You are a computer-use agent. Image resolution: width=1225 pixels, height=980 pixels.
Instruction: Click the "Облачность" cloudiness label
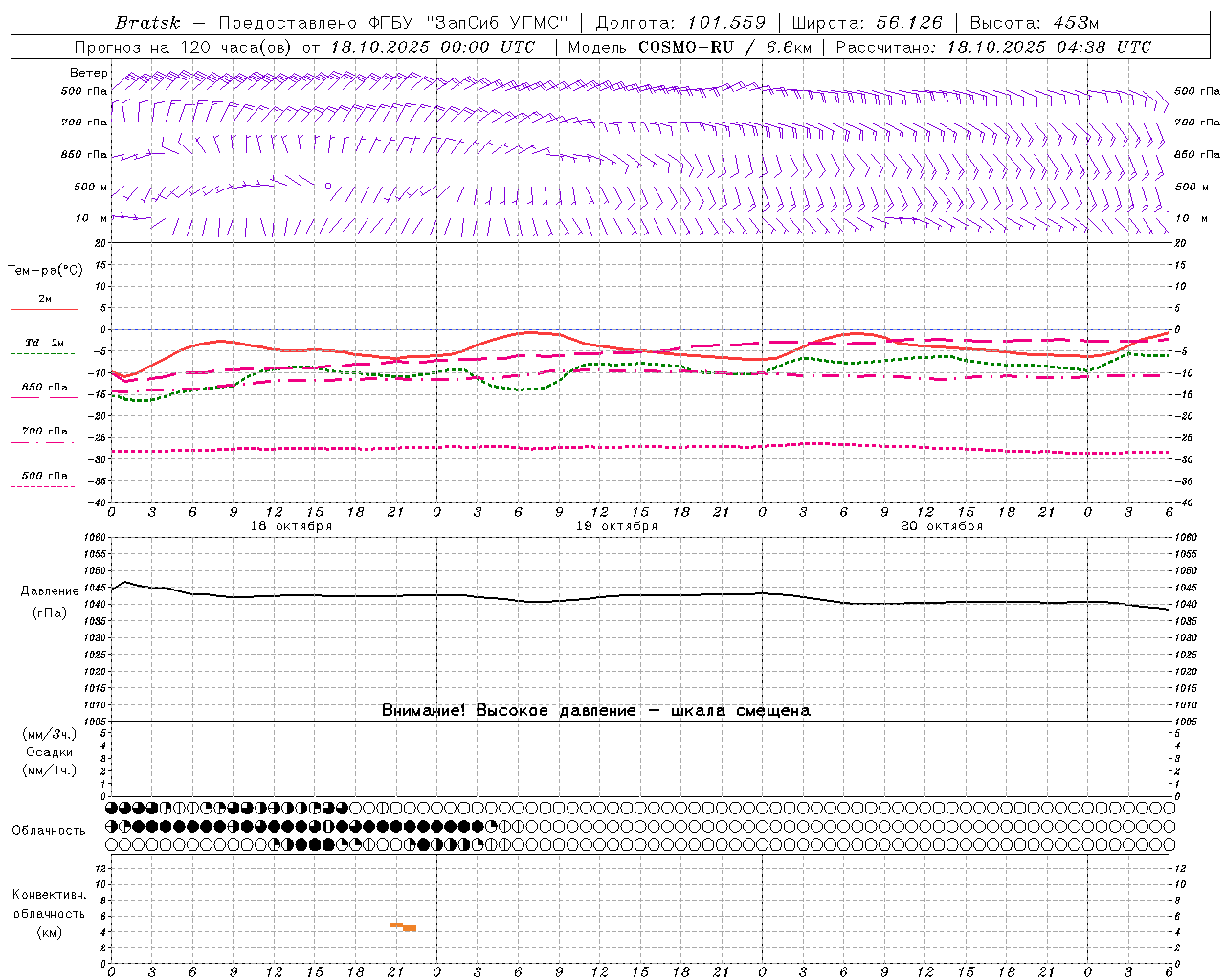pyautogui.click(x=49, y=830)
